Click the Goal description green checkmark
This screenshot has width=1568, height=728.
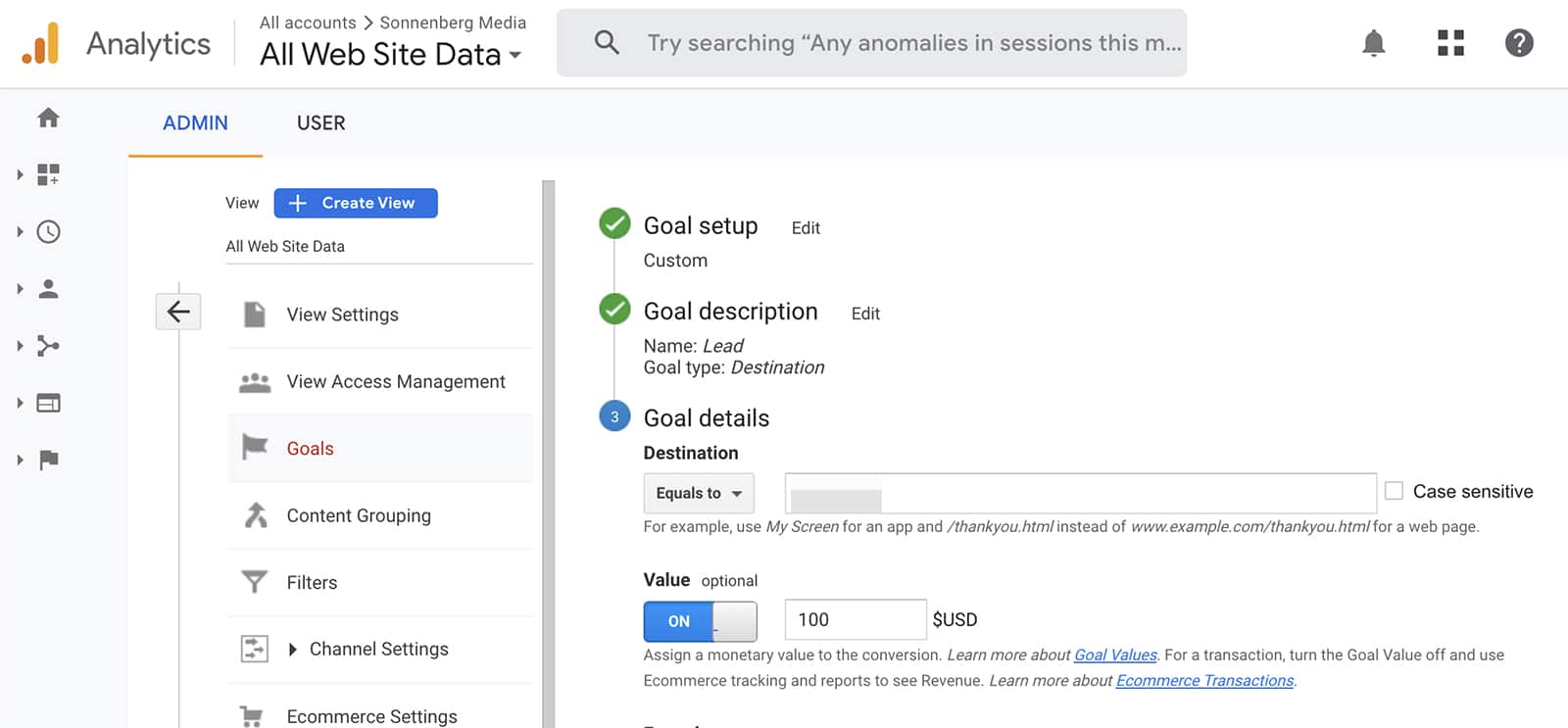(614, 309)
